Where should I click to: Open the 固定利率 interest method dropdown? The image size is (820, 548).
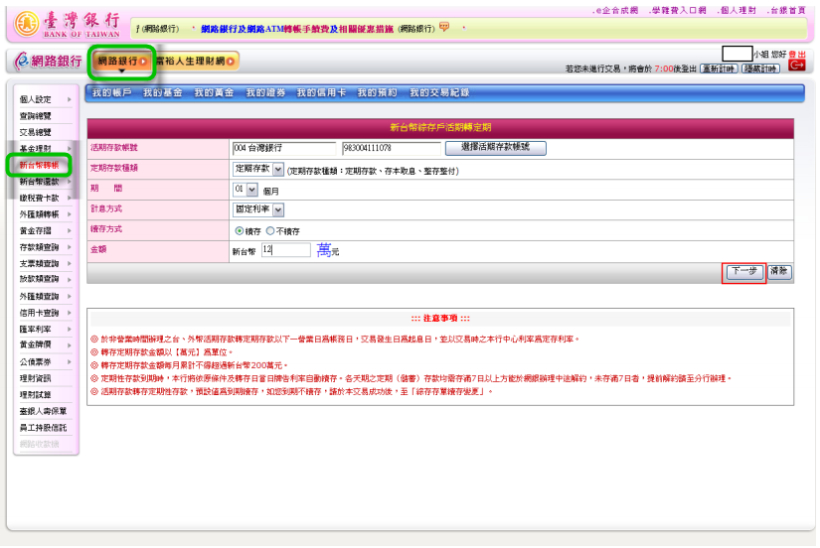click(258, 210)
